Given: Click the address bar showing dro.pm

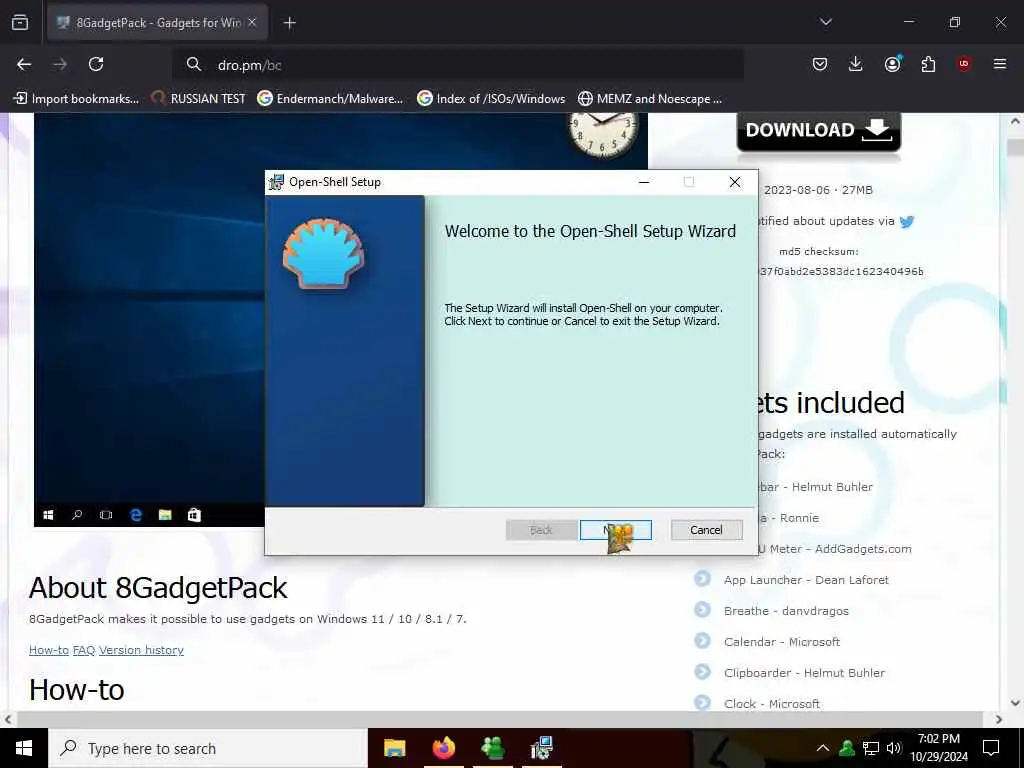Looking at the screenshot, I should click(x=457, y=65).
